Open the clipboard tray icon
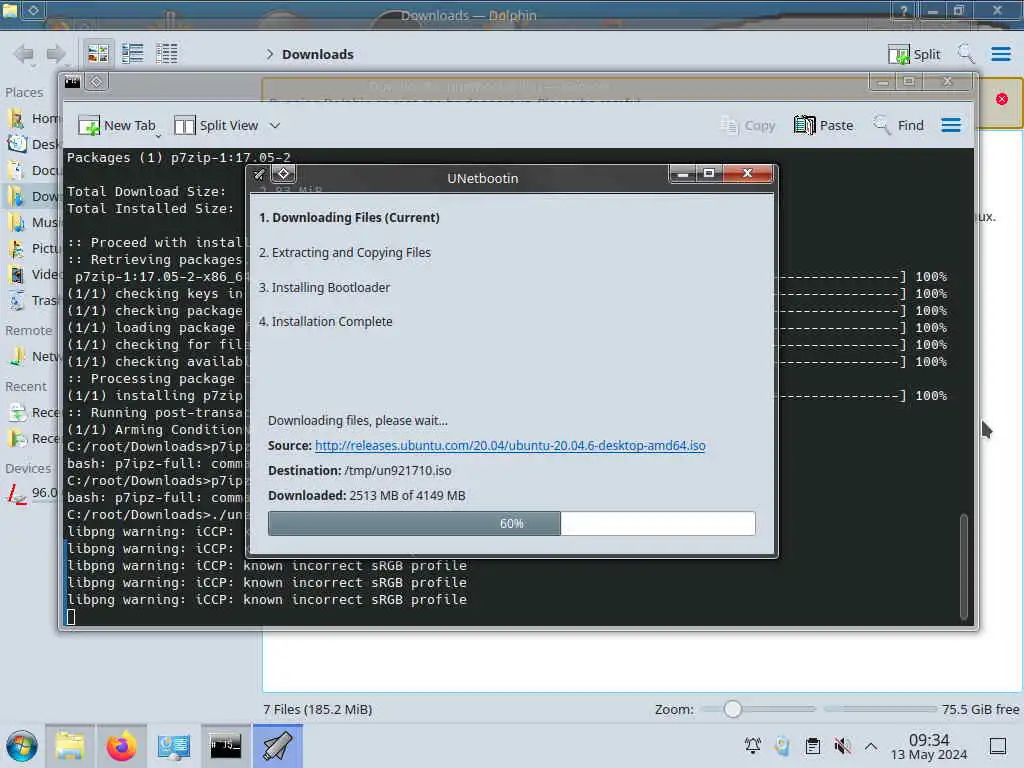The width and height of the screenshot is (1024, 768). pyautogui.click(x=813, y=746)
